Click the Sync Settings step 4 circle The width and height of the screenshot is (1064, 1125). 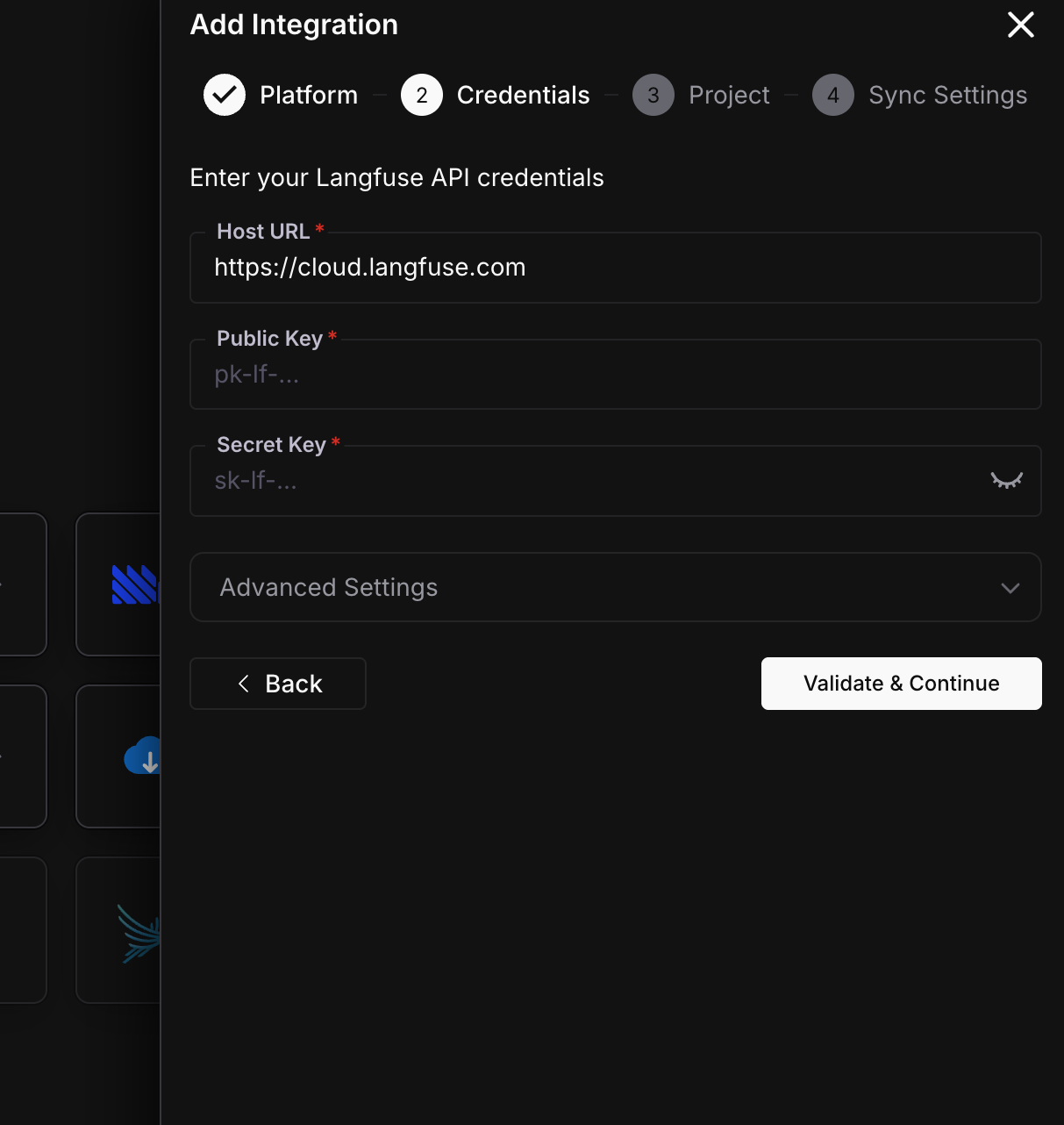click(x=832, y=95)
